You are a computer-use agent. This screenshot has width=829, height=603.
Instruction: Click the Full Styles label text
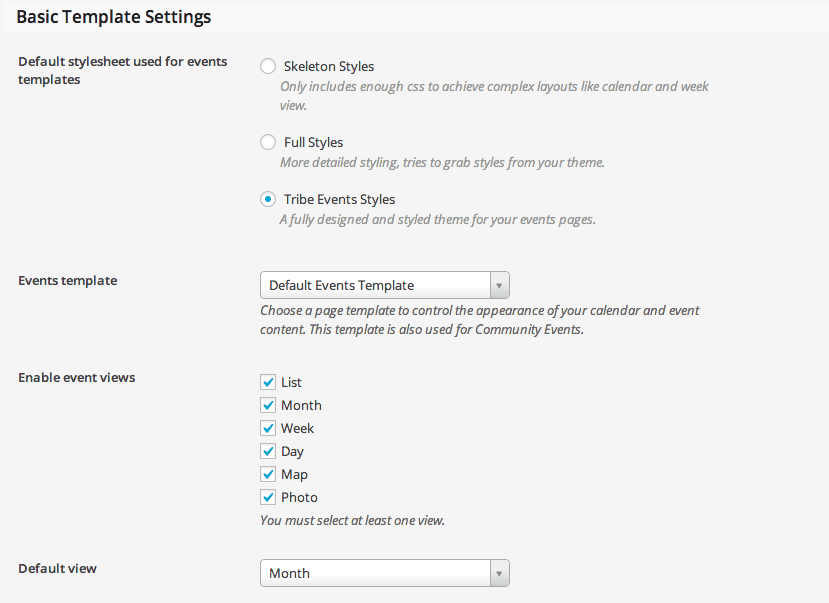coord(314,143)
